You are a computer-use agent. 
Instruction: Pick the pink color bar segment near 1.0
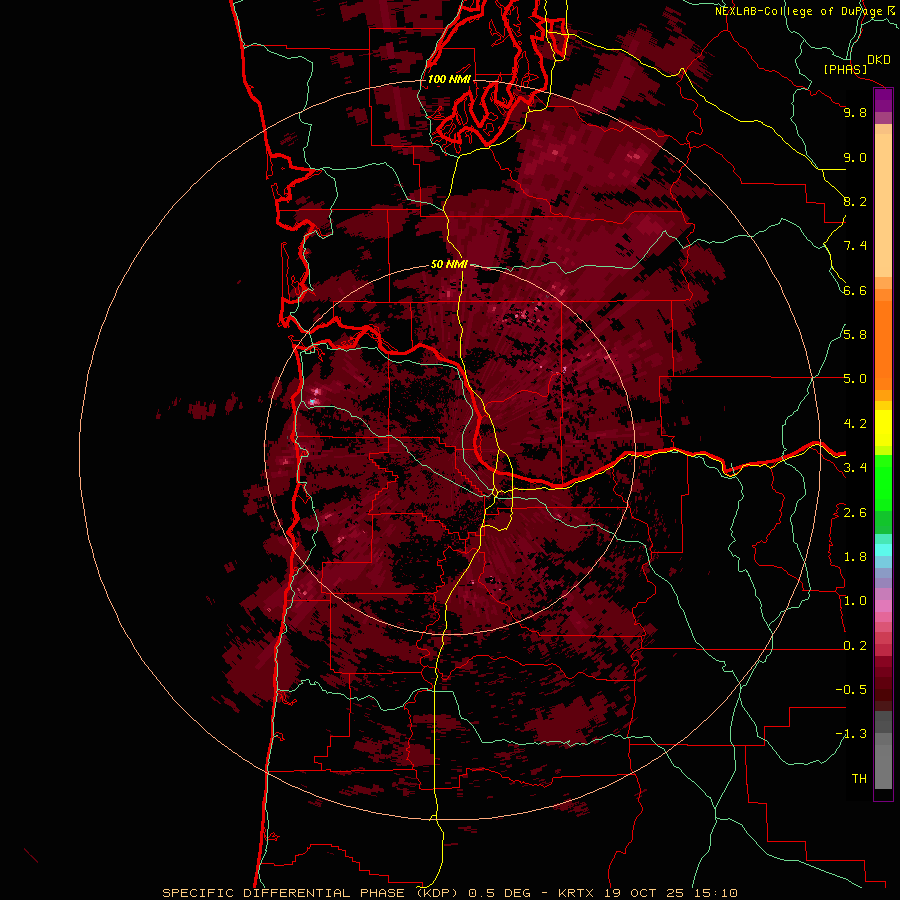pyautogui.click(x=883, y=606)
